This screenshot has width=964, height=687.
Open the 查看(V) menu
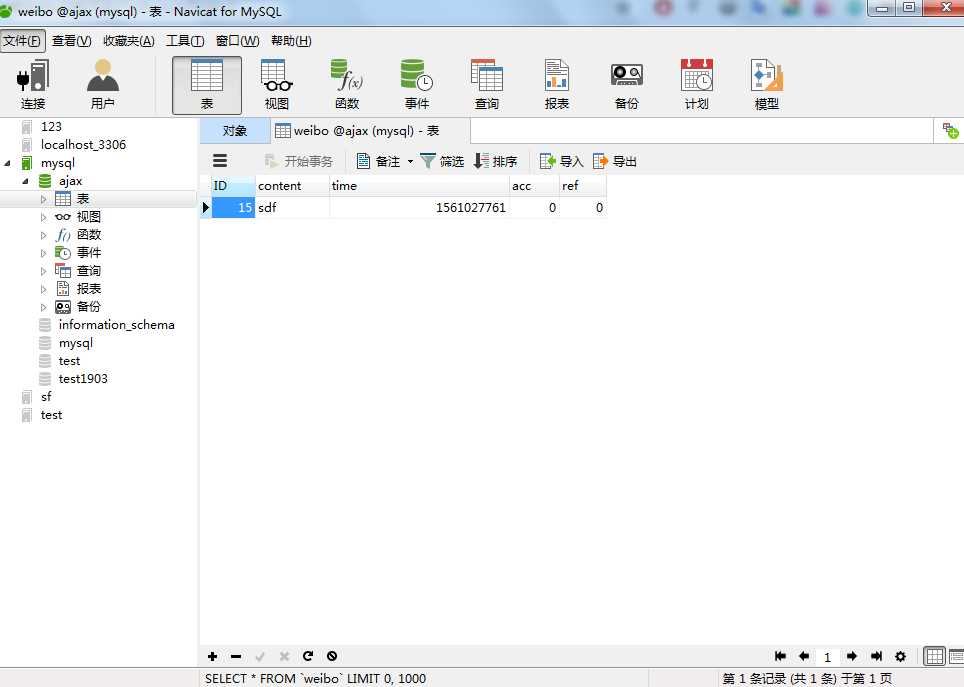71,41
